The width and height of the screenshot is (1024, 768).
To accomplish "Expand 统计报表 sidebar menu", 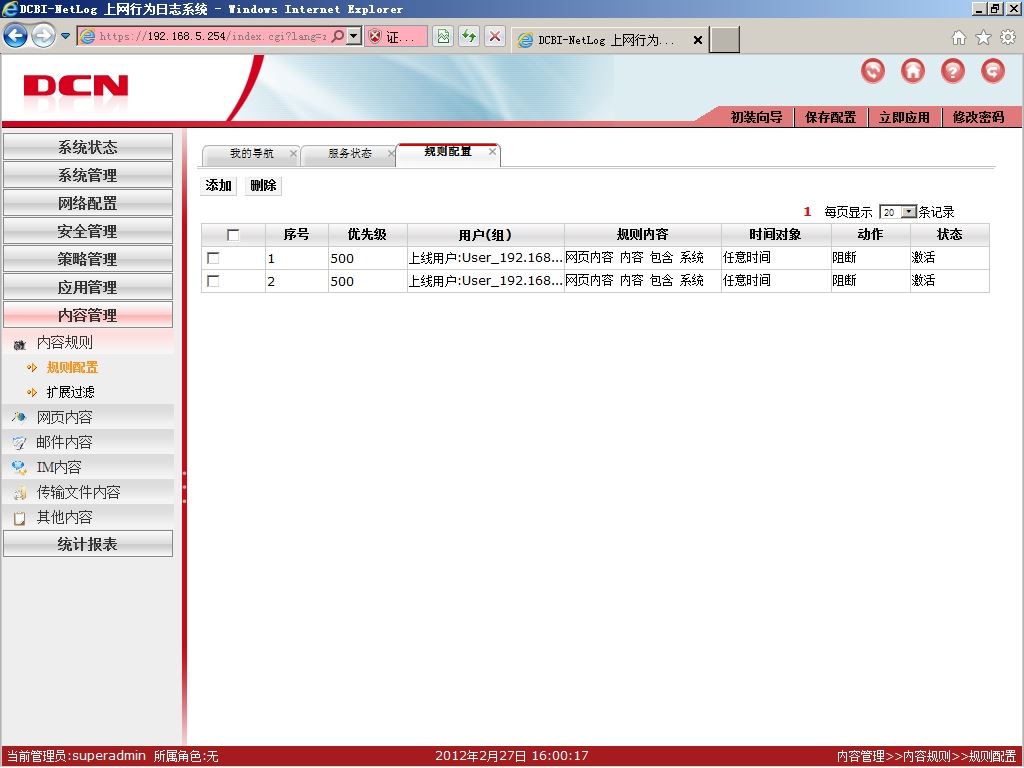I will [x=88, y=544].
